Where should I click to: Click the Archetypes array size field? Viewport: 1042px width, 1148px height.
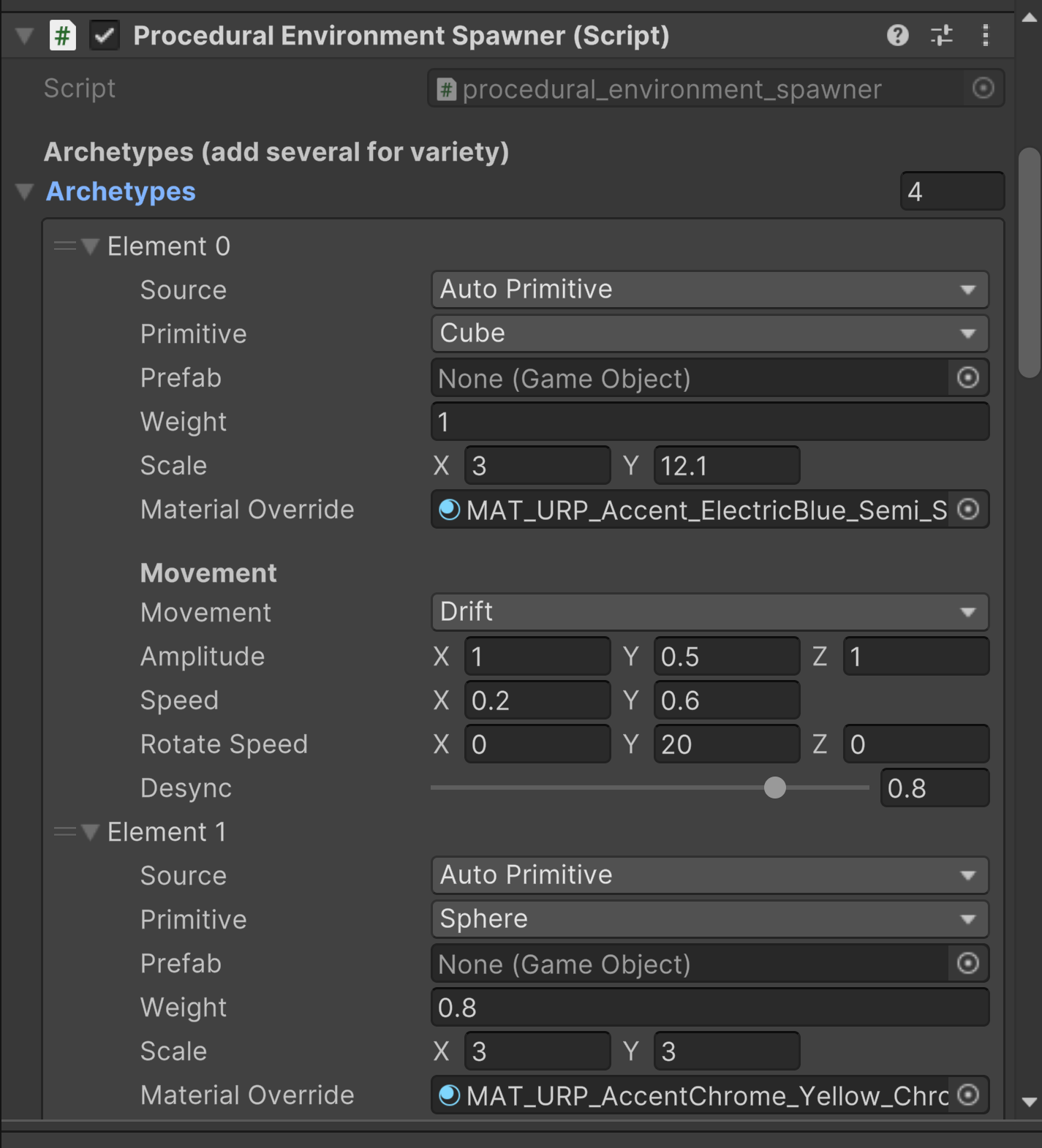click(x=951, y=192)
